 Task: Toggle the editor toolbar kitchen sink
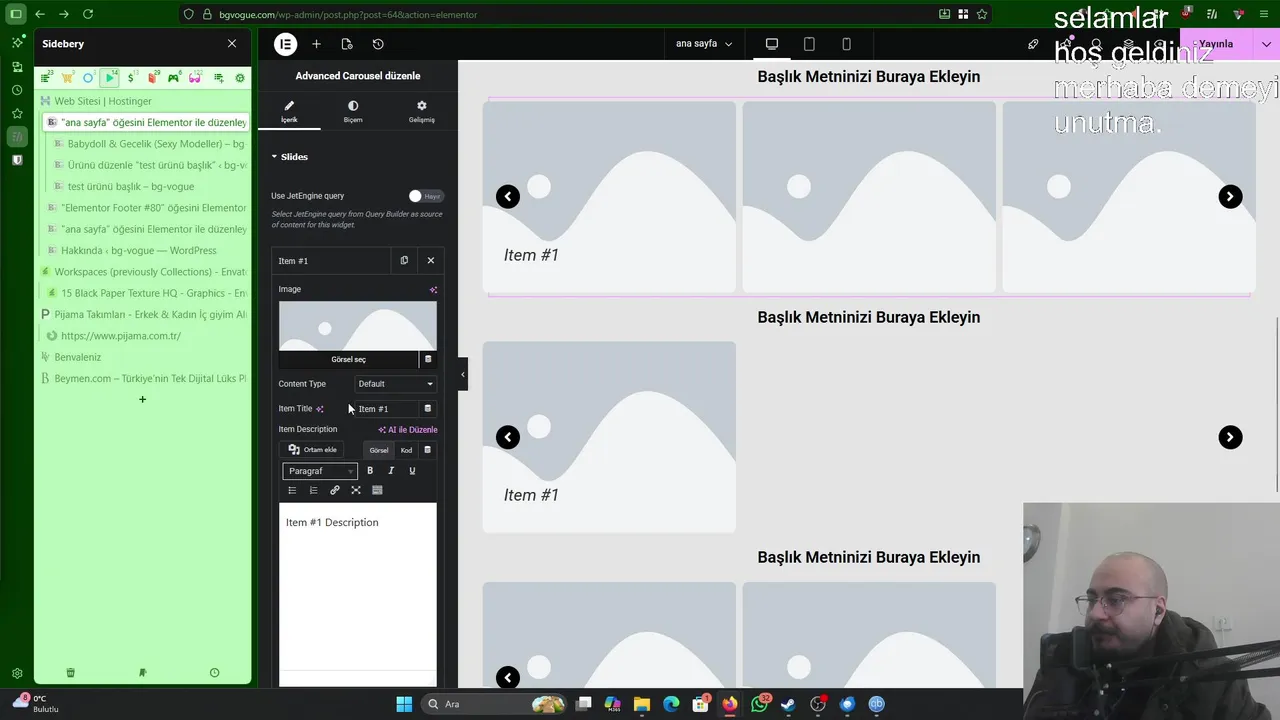point(377,490)
